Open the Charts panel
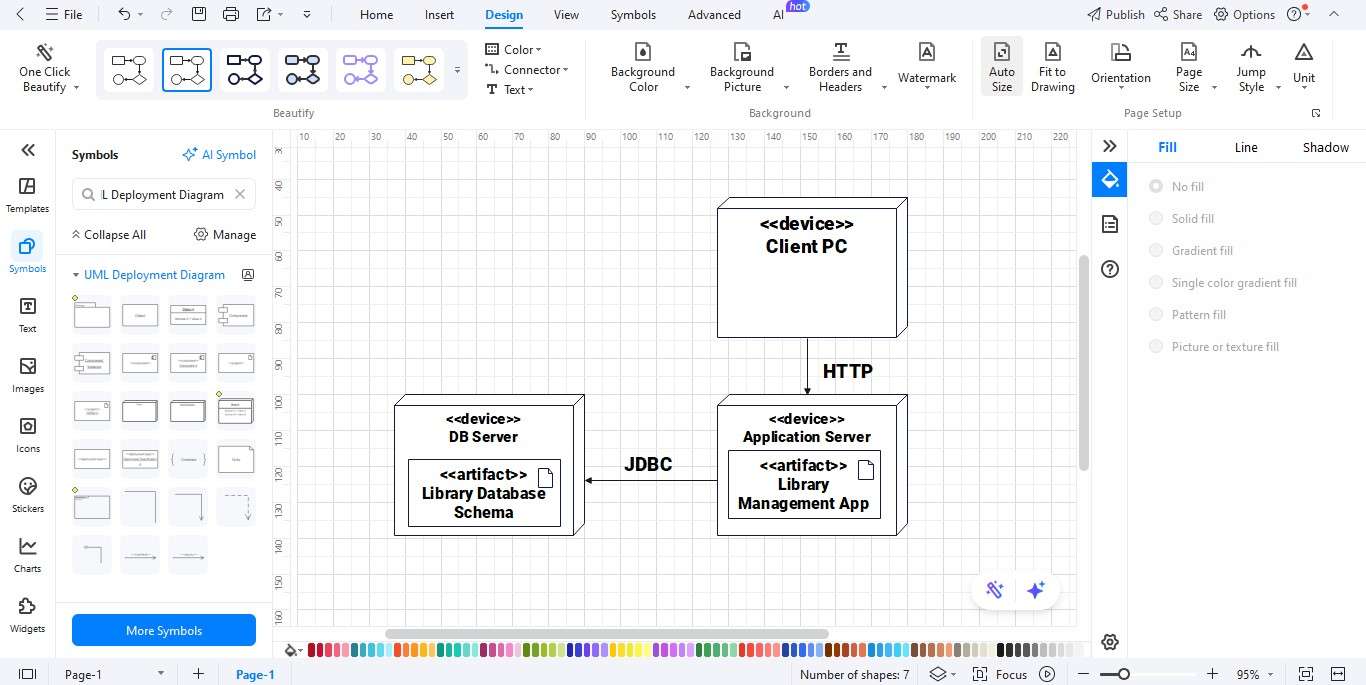Viewport: 1366px width, 685px height. pos(27,555)
